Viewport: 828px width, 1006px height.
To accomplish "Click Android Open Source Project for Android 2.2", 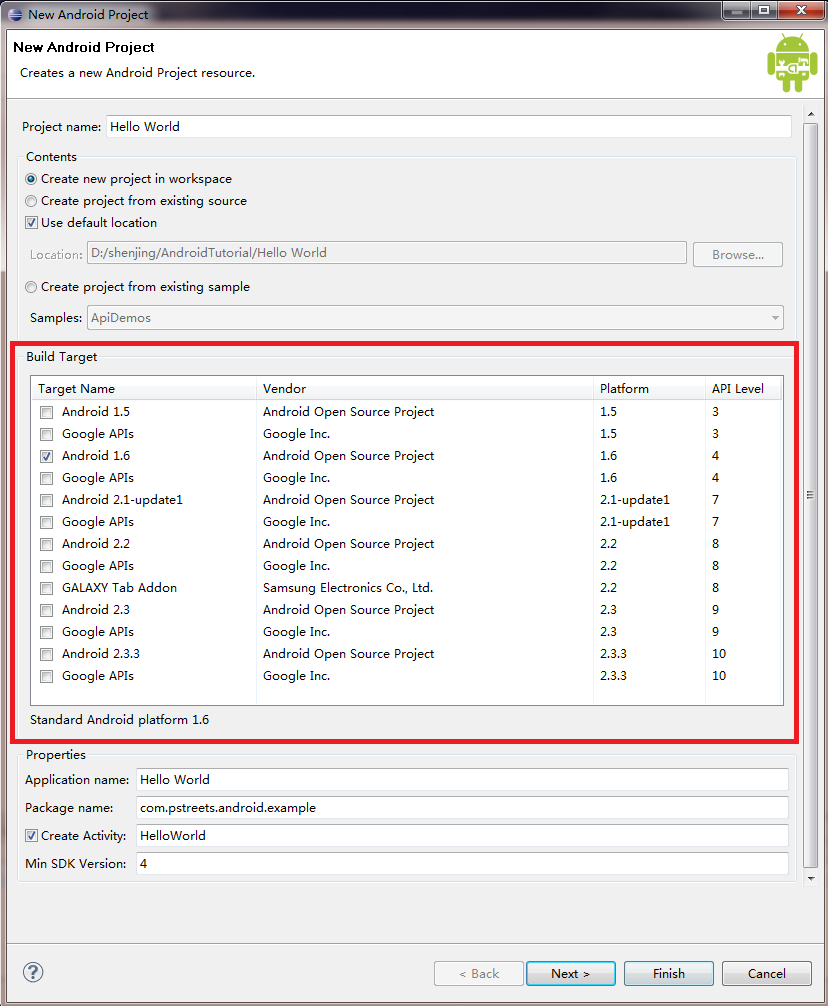I will coord(348,544).
